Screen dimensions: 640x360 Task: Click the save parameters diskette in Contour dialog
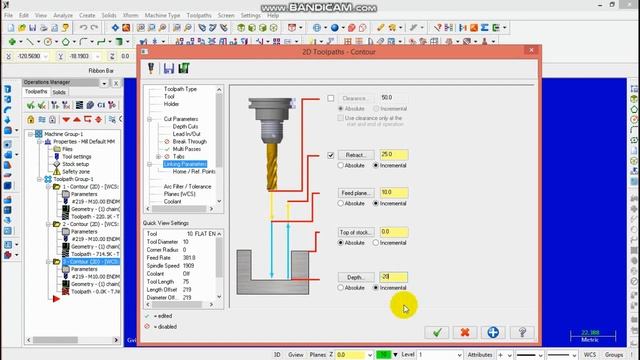pos(169,68)
